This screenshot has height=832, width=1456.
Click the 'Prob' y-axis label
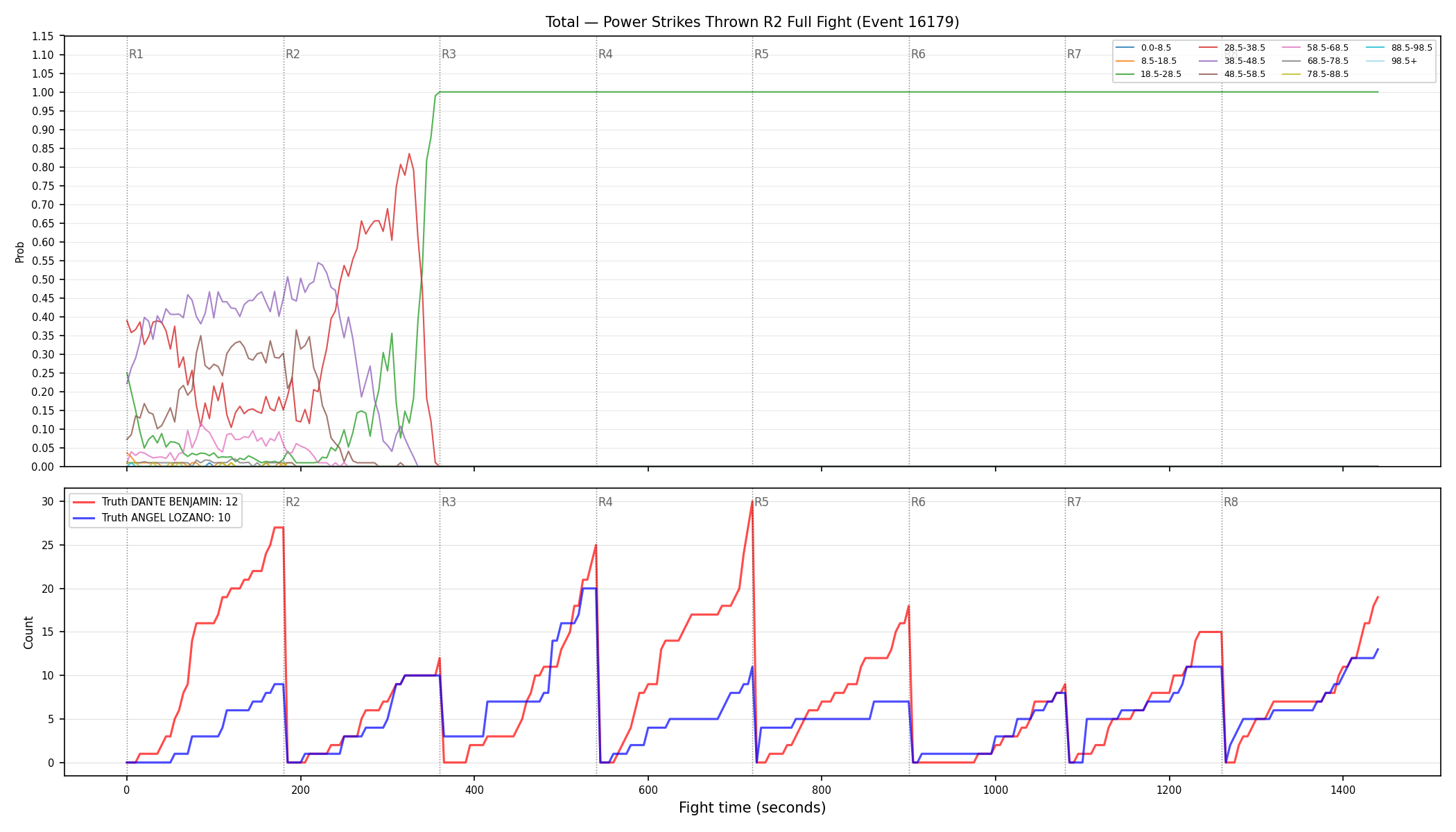tap(20, 252)
